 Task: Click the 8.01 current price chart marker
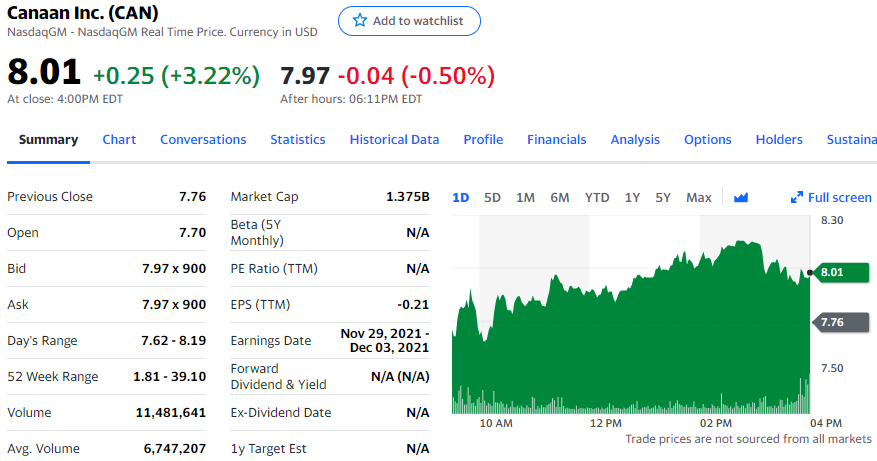[842, 272]
